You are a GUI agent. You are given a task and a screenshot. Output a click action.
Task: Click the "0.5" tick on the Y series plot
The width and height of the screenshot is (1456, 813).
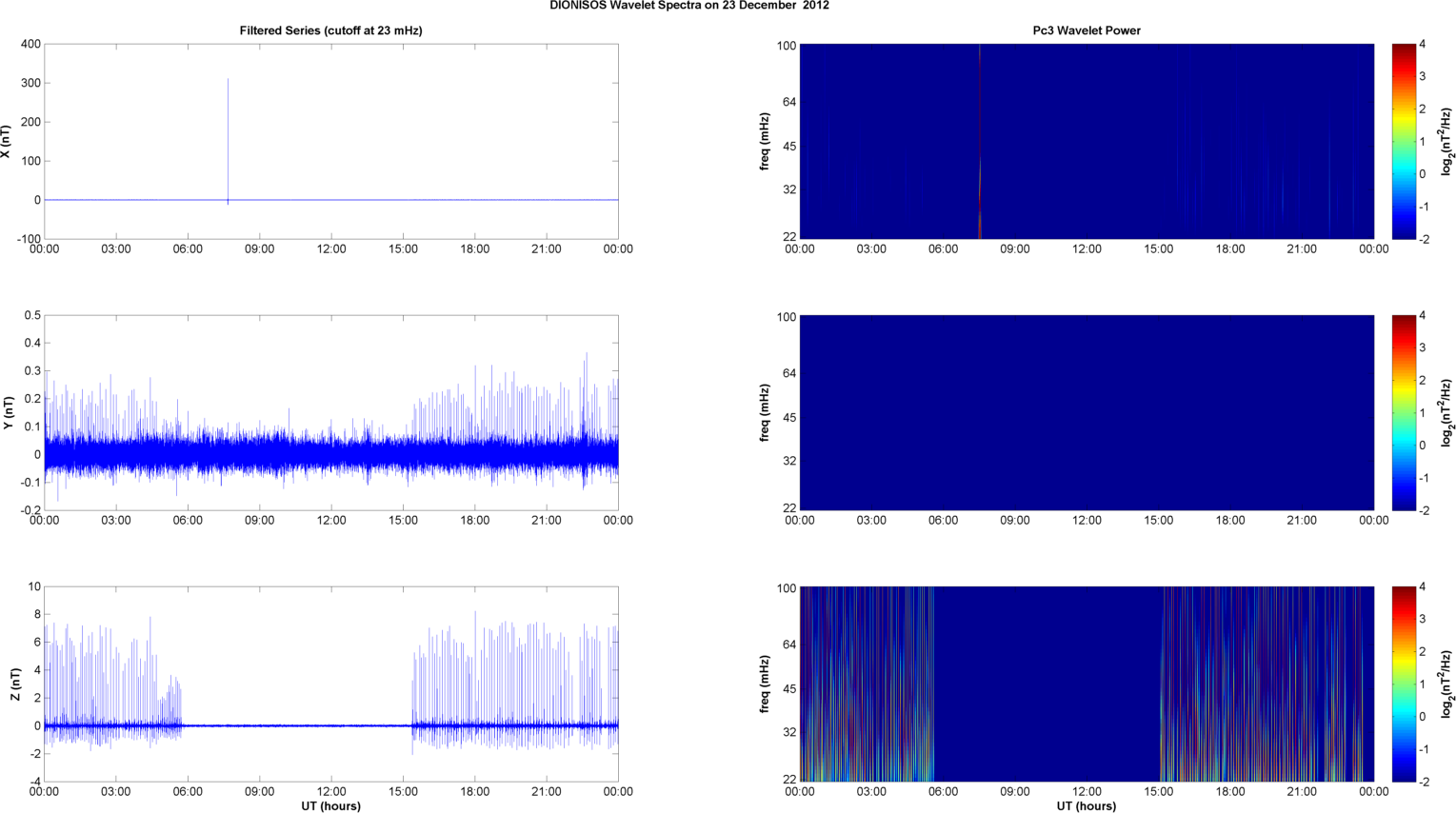[32, 315]
